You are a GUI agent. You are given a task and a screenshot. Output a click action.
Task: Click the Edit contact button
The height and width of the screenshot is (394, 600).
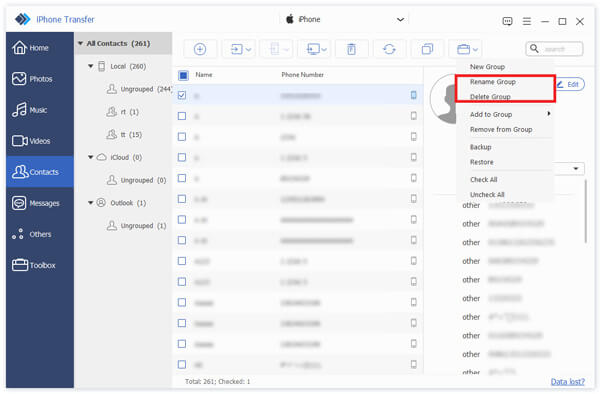[569, 84]
